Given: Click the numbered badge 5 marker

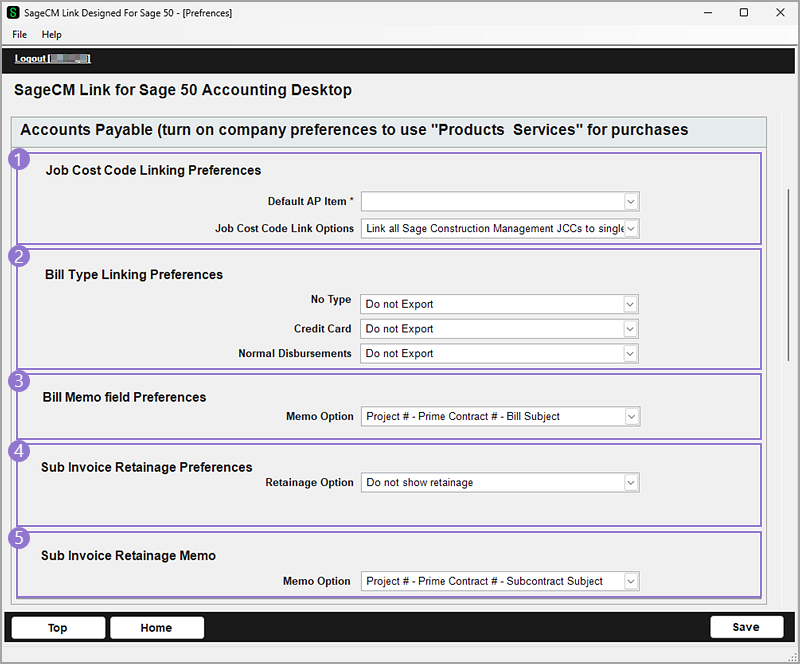Looking at the screenshot, I should (19, 538).
